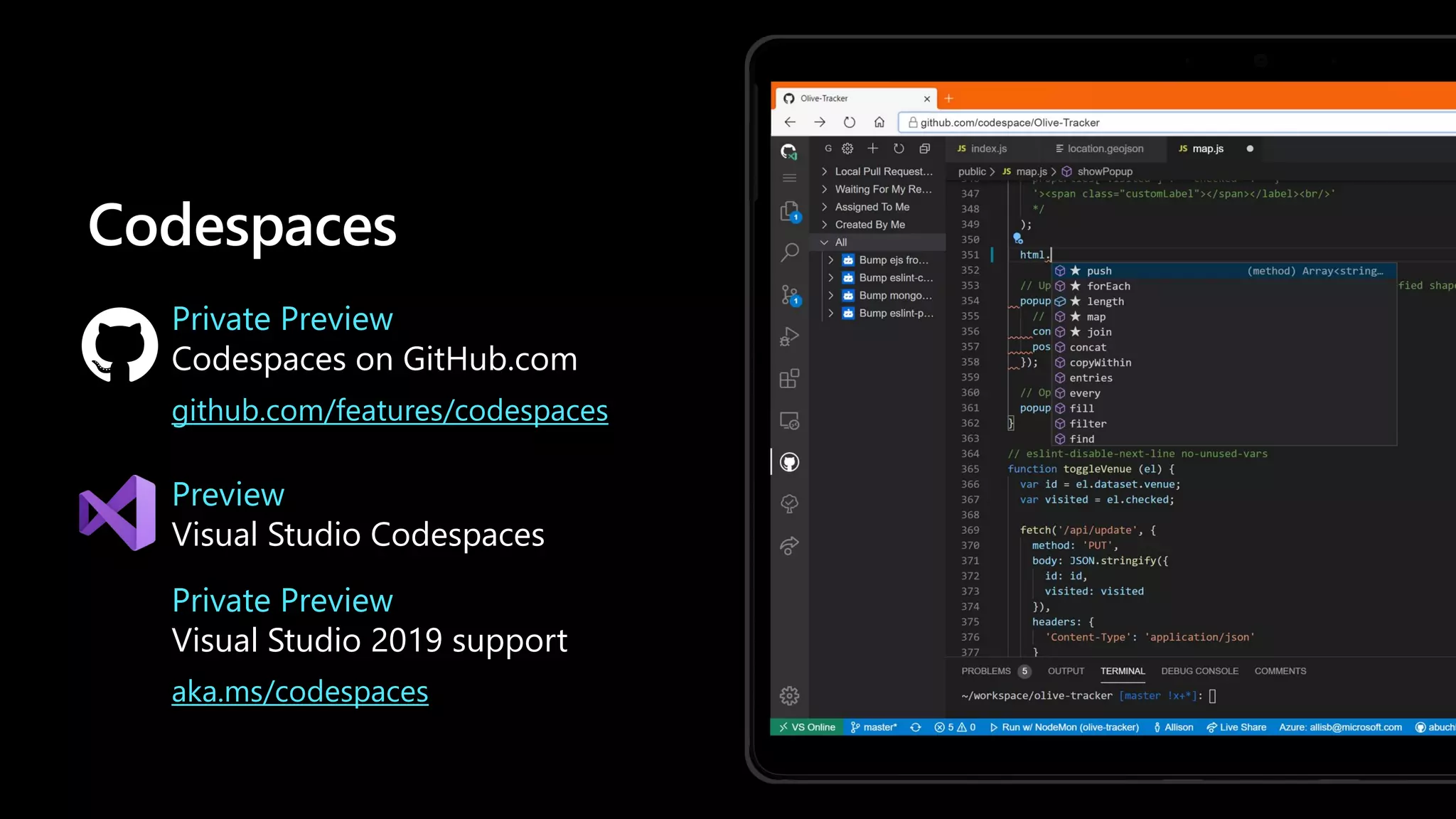Close the Olive-Tracker browser tab
1456x819 pixels.
coord(927,99)
